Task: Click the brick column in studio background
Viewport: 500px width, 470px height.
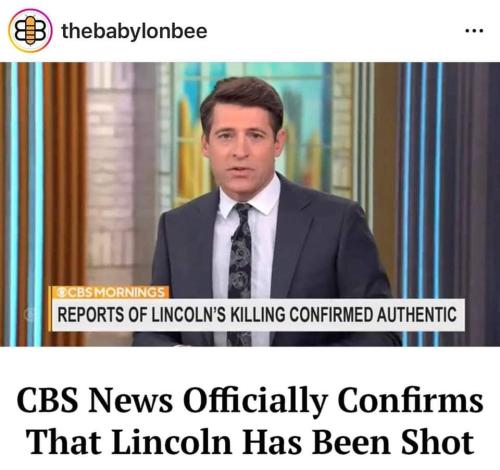Action: (x=110, y=173)
